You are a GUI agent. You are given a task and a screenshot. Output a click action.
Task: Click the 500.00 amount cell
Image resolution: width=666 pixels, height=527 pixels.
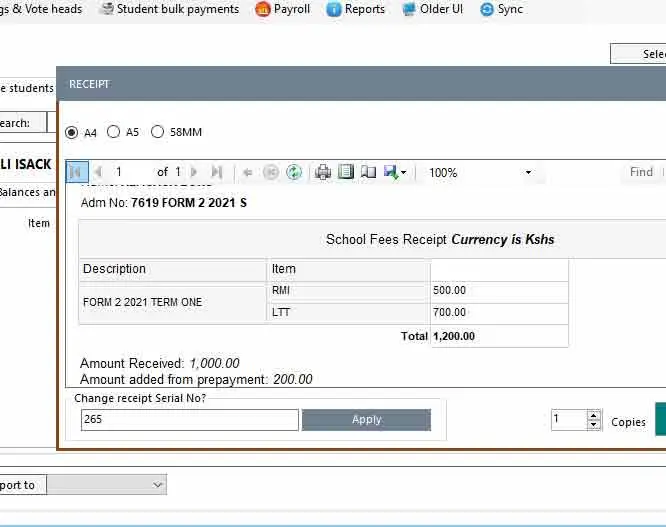(499, 291)
